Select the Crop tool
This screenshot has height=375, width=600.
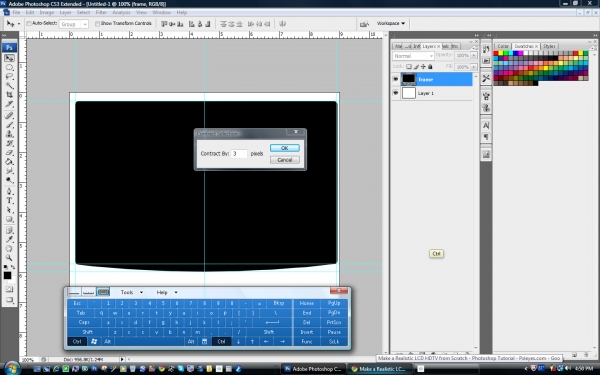click(10, 95)
